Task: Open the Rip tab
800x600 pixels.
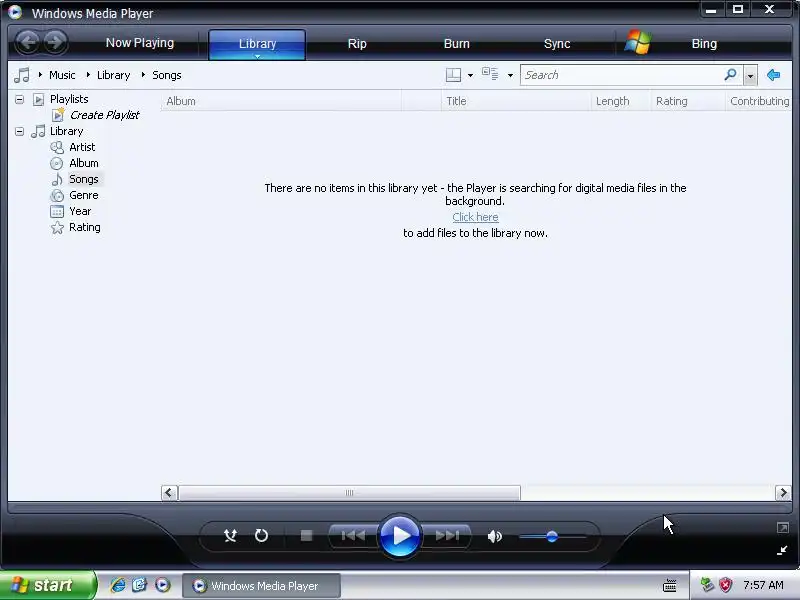Action: 357,44
